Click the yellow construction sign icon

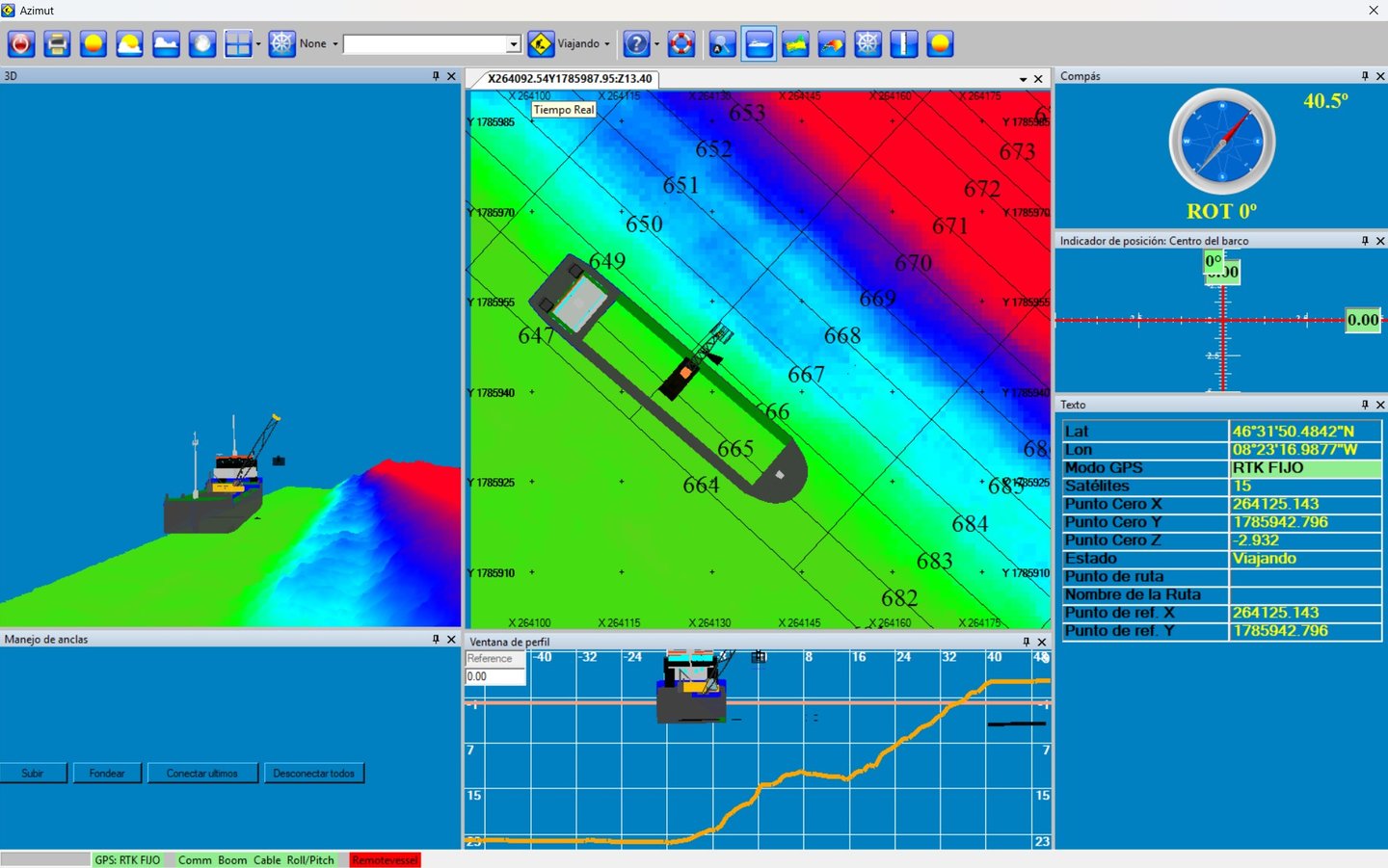[541, 43]
